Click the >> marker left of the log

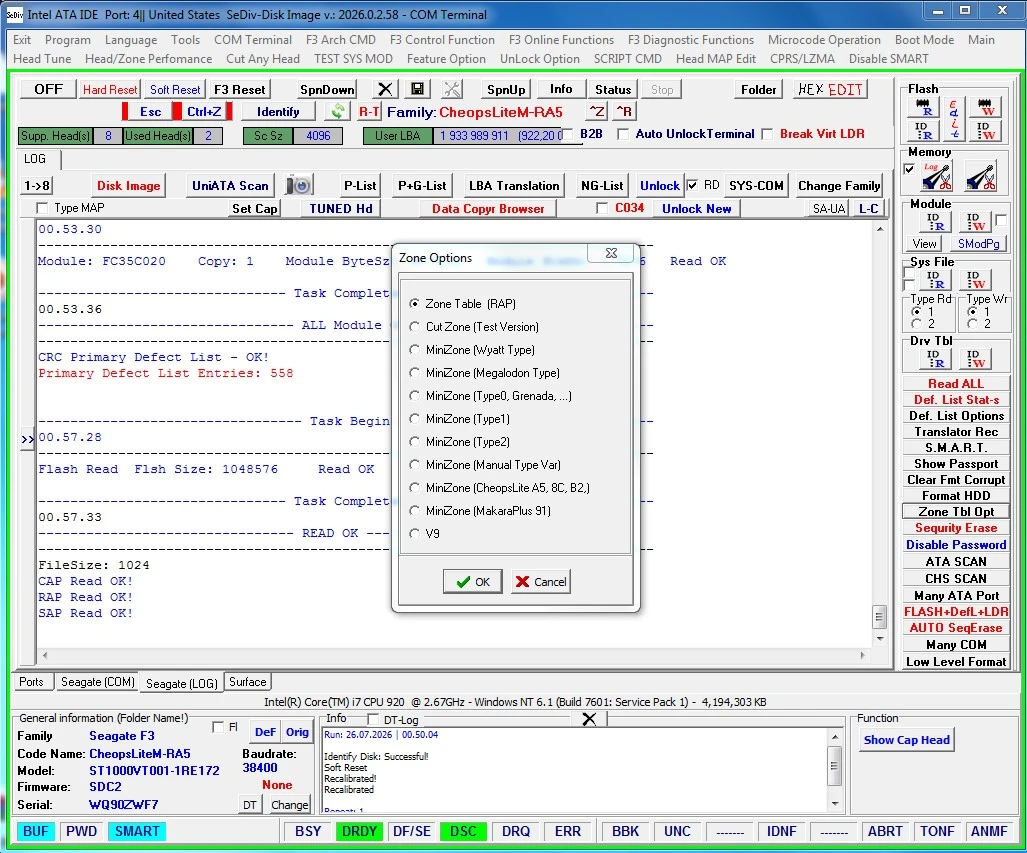point(27,439)
